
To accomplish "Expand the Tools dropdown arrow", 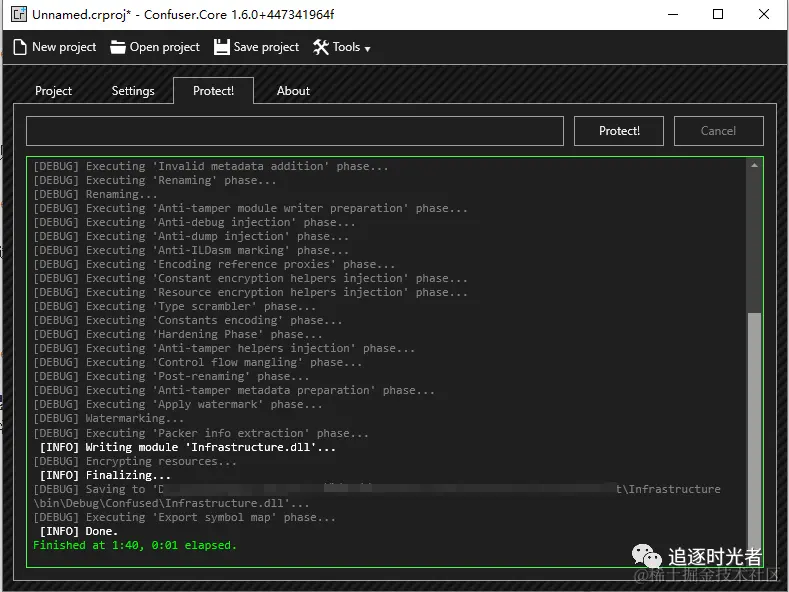I will pos(367,49).
